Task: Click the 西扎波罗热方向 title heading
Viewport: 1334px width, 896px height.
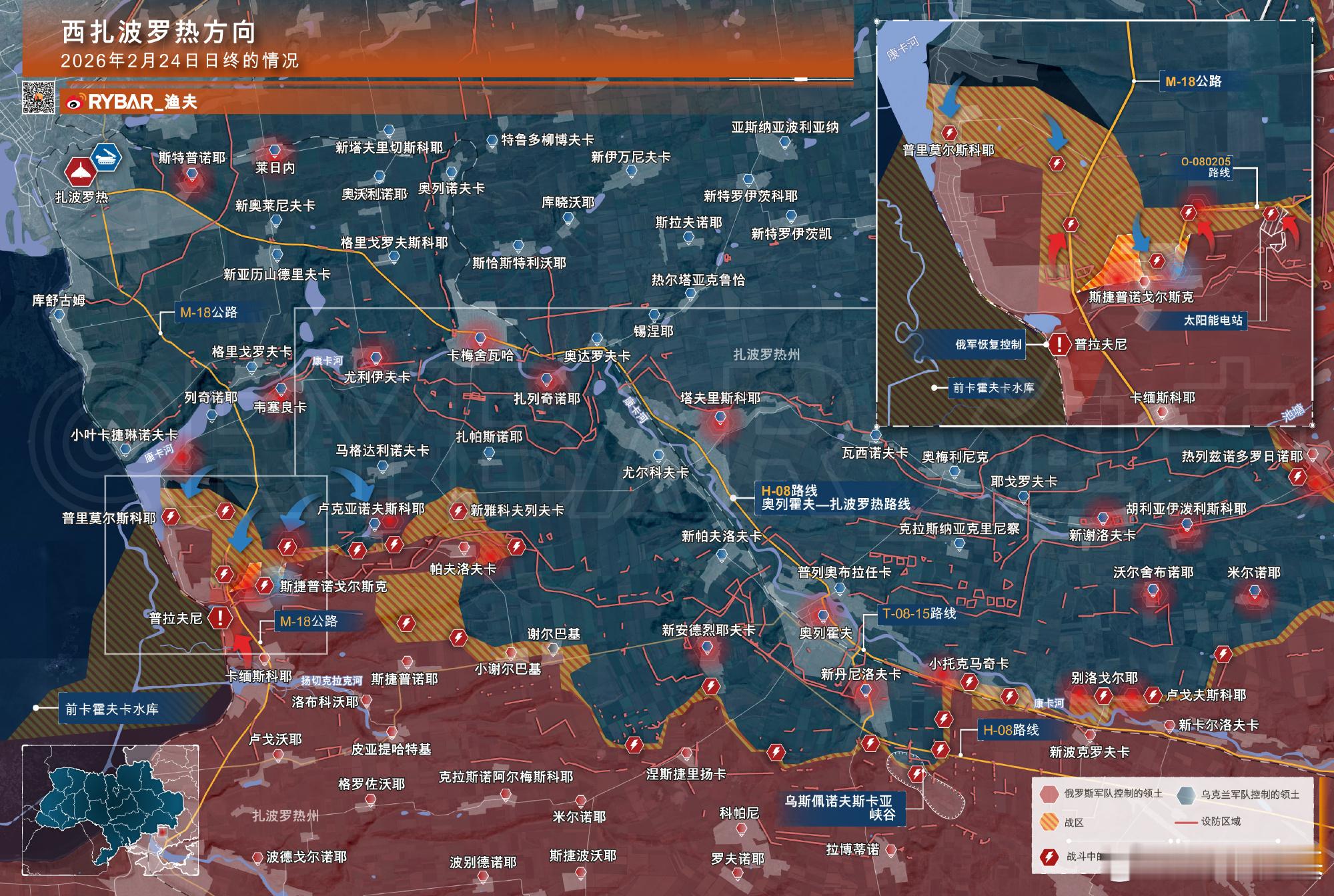Action: click(x=159, y=33)
